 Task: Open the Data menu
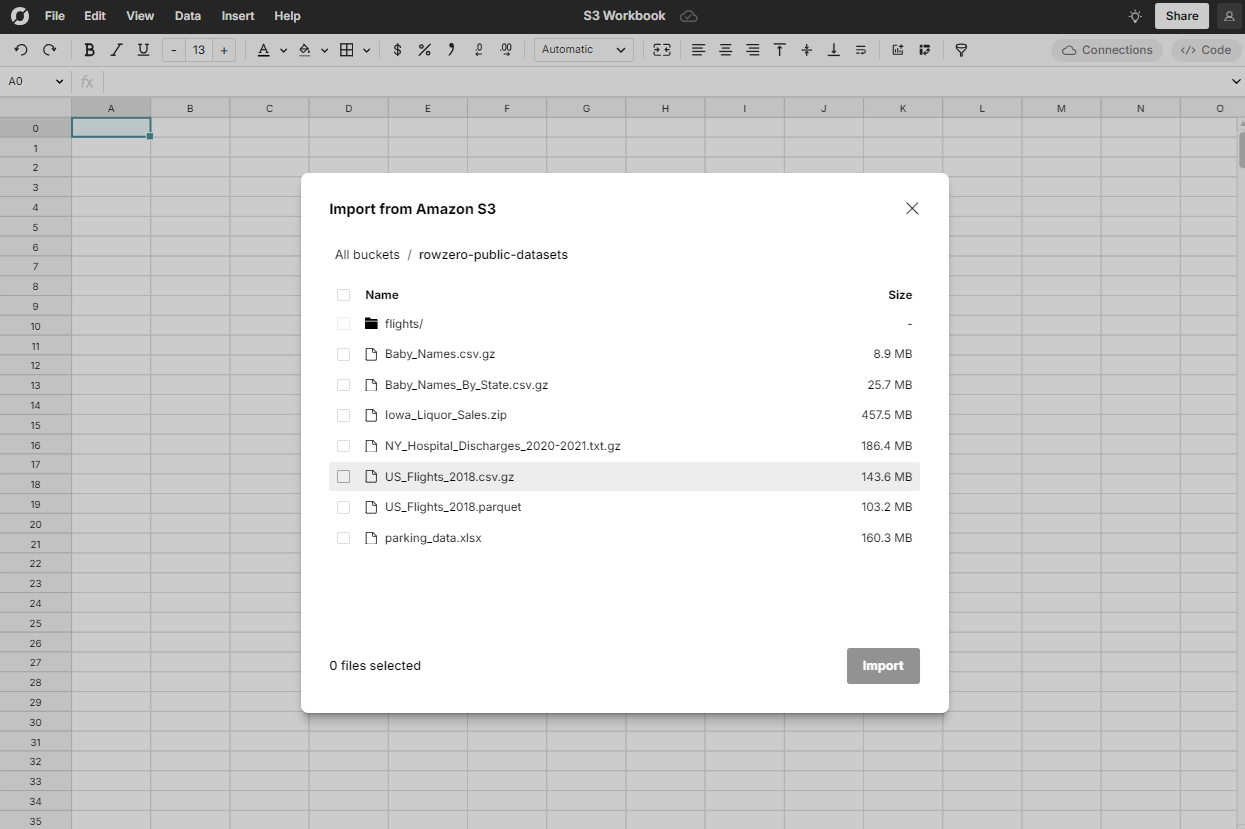(187, 16)
